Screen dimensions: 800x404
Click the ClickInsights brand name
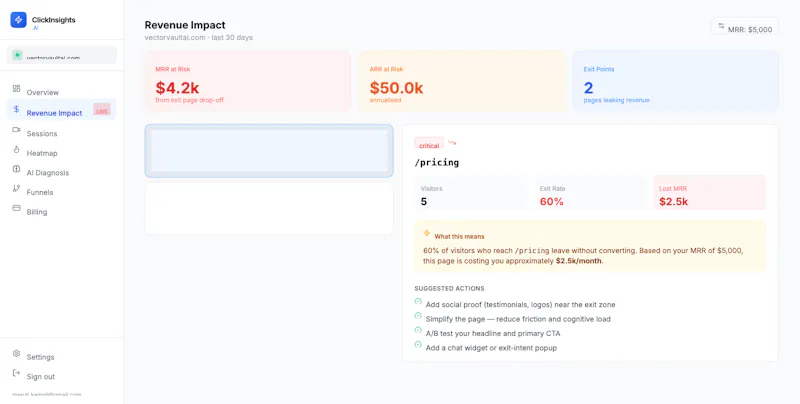point(54,20)
